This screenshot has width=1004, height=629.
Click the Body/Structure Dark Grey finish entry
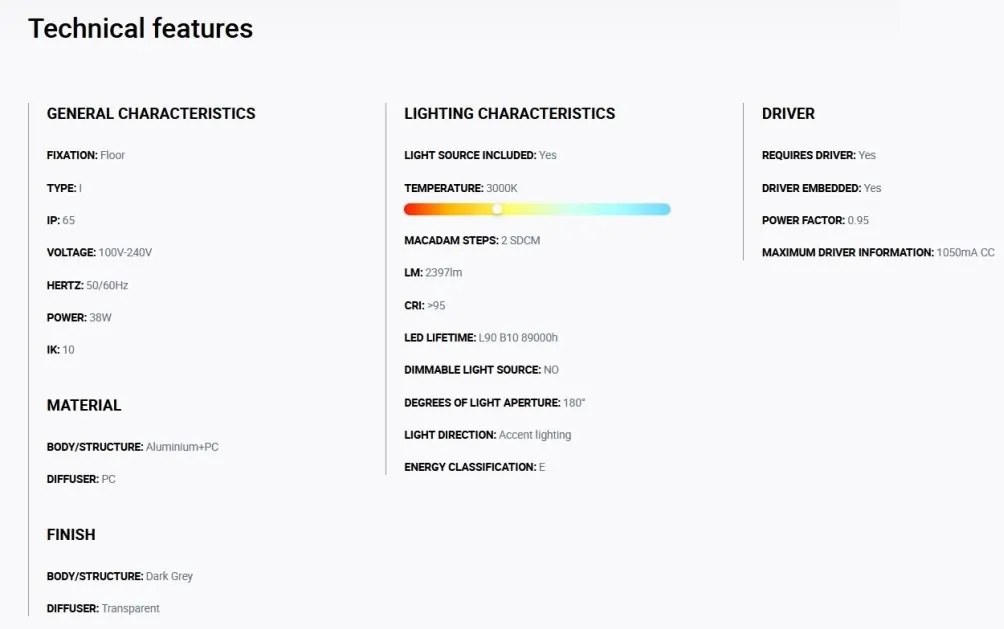click(x=120, y=576)
